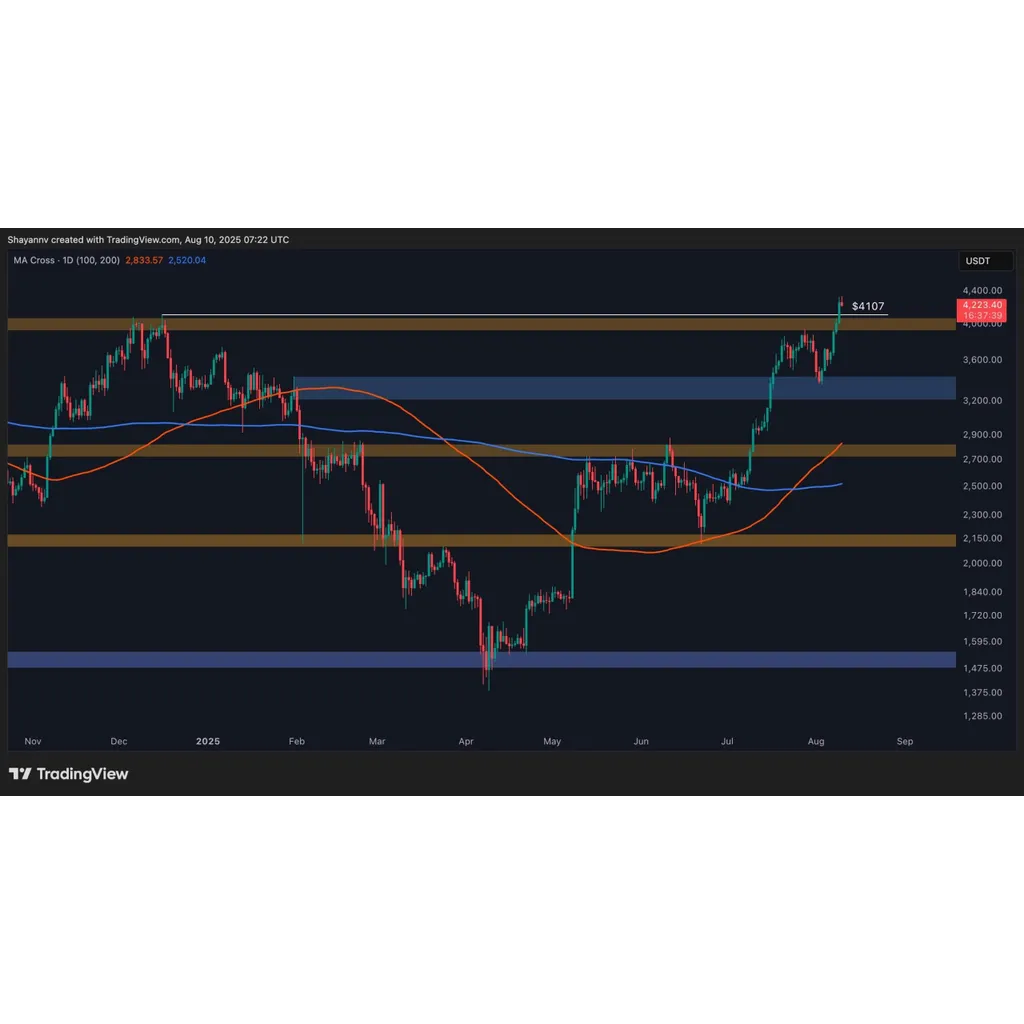The image size is (1024, 1024).
Task: Click the TradingView wordmark text
Action: tap(82, 774)
